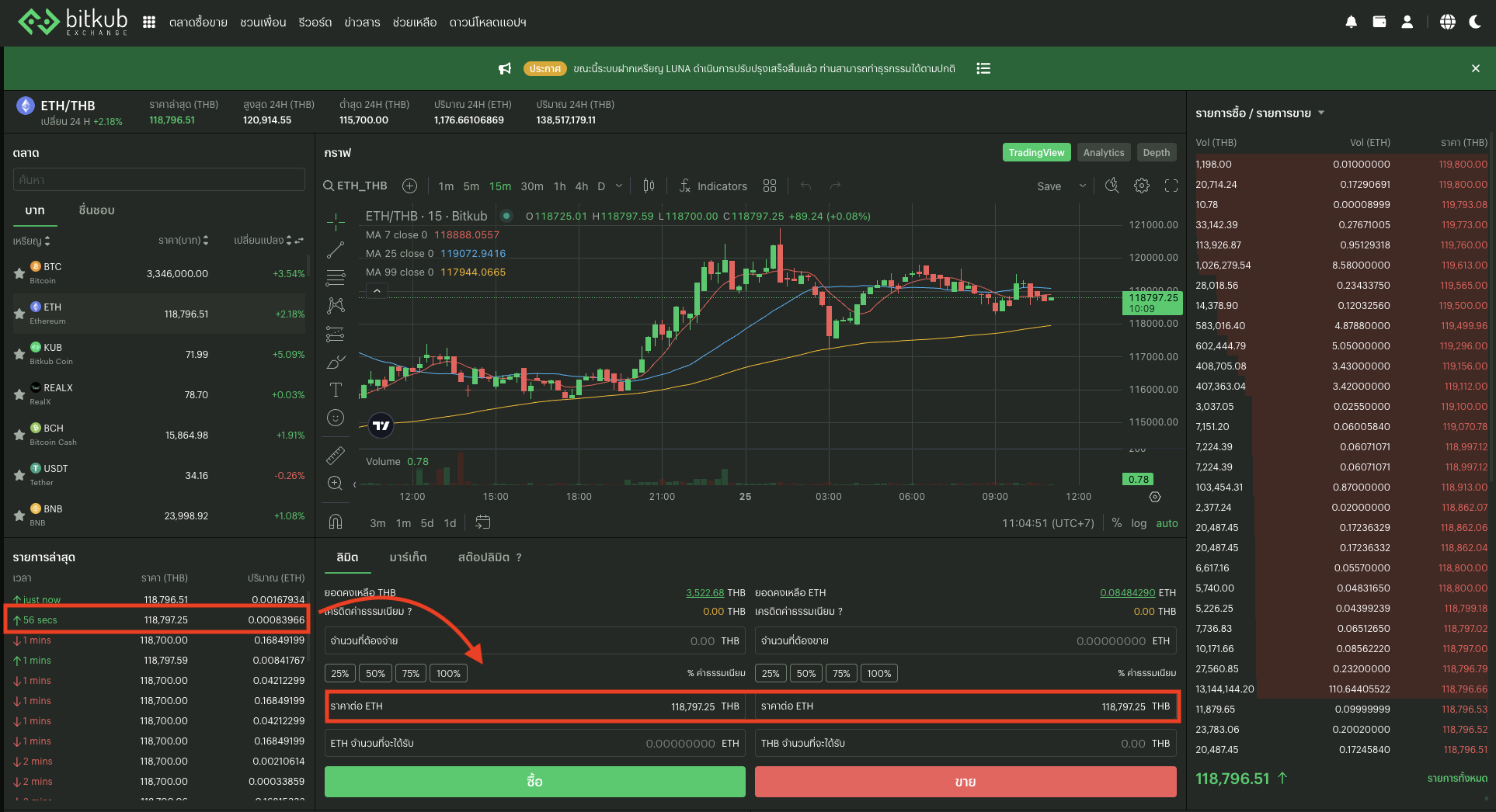Open chart layout templates grid icon
1496x812 pixels.
click(x=770, y=186)
